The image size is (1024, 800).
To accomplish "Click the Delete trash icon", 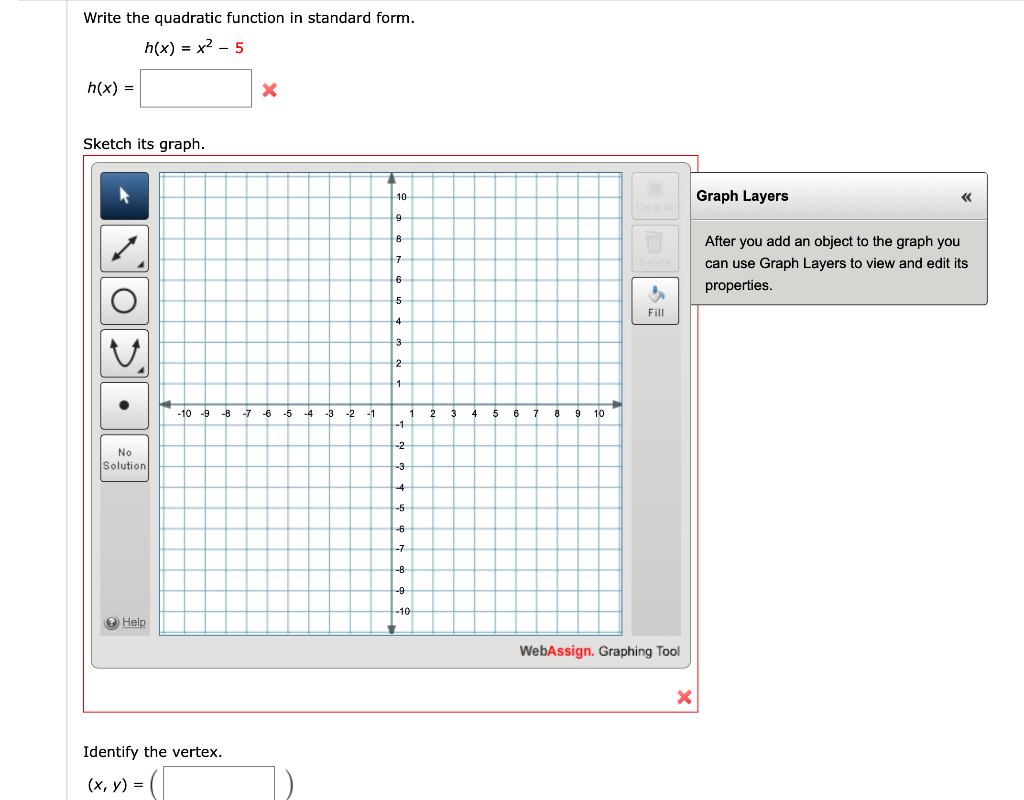I will [655, 248].
